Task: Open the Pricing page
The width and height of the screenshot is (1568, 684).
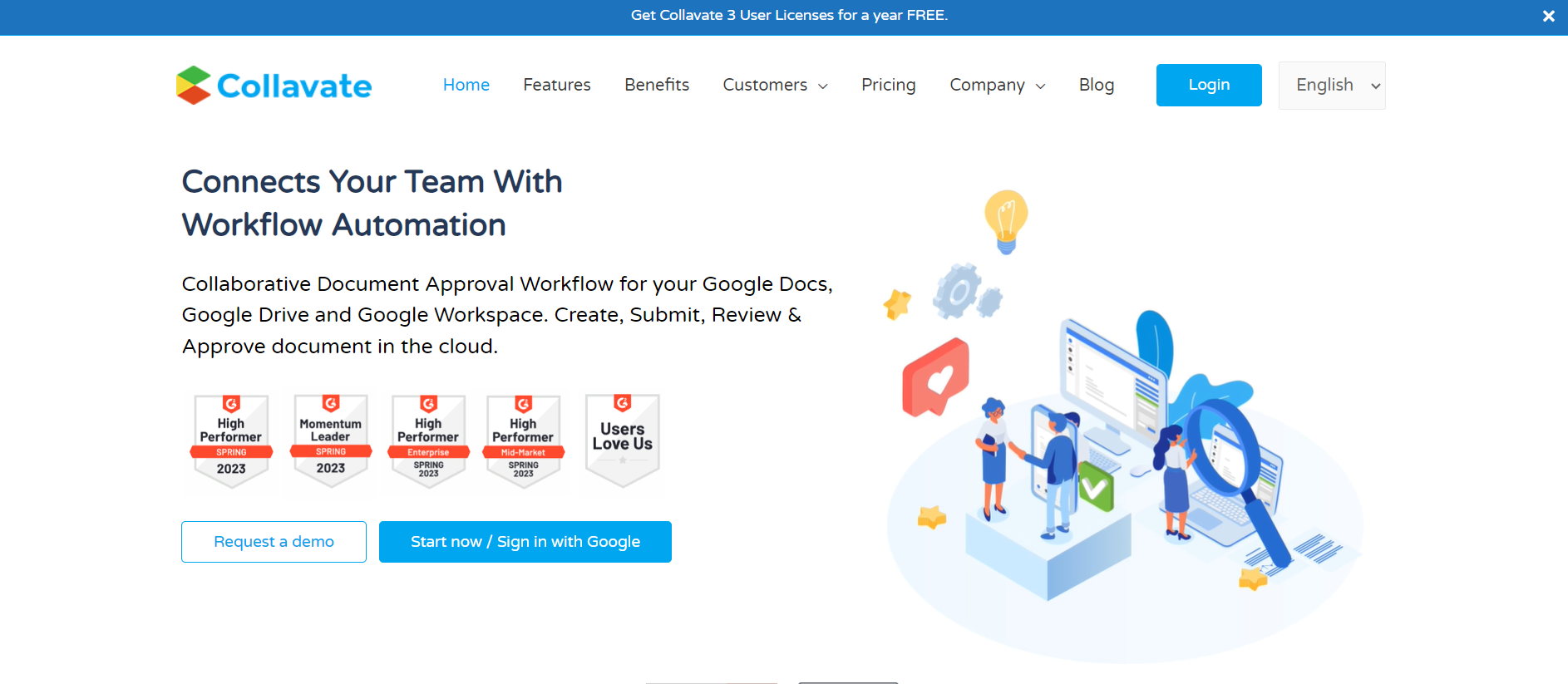Action: (889, 85)
